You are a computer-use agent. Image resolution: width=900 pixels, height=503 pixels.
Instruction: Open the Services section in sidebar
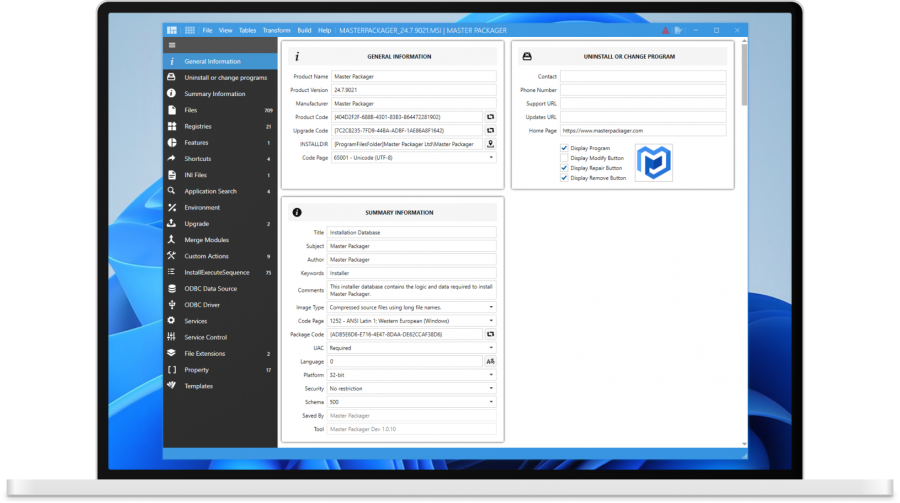coord(220,321)
